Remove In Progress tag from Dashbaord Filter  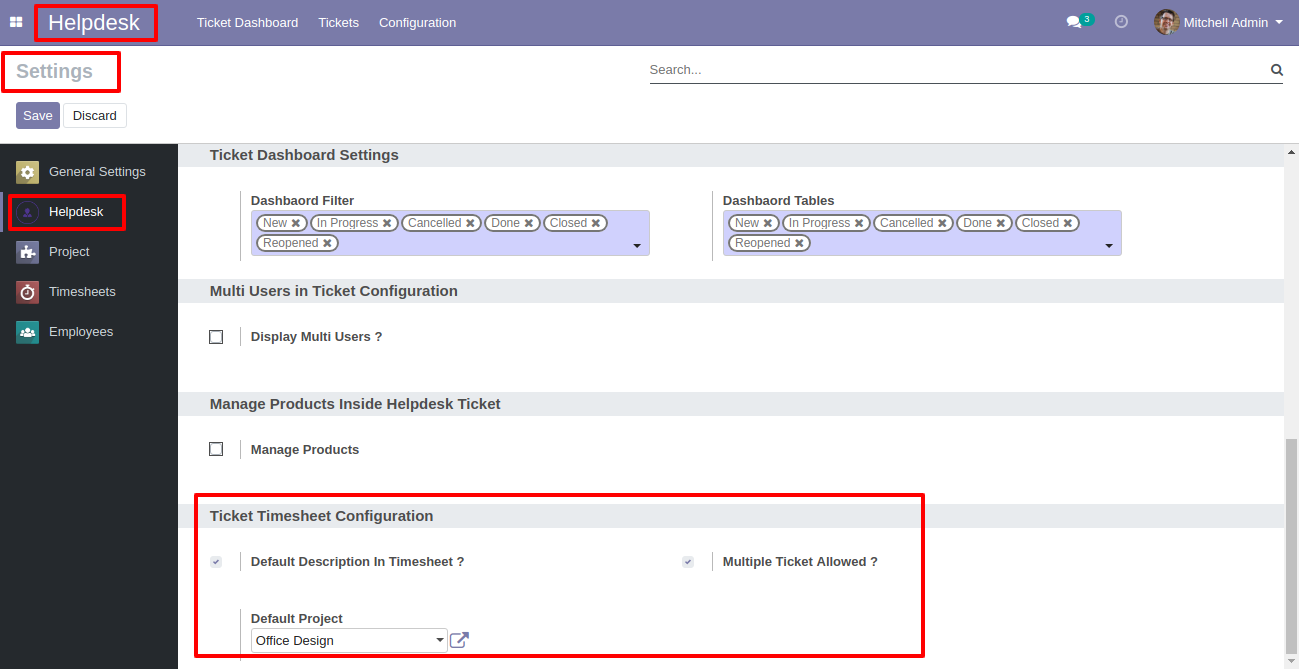pyautogui.click(x=387, y=223)
